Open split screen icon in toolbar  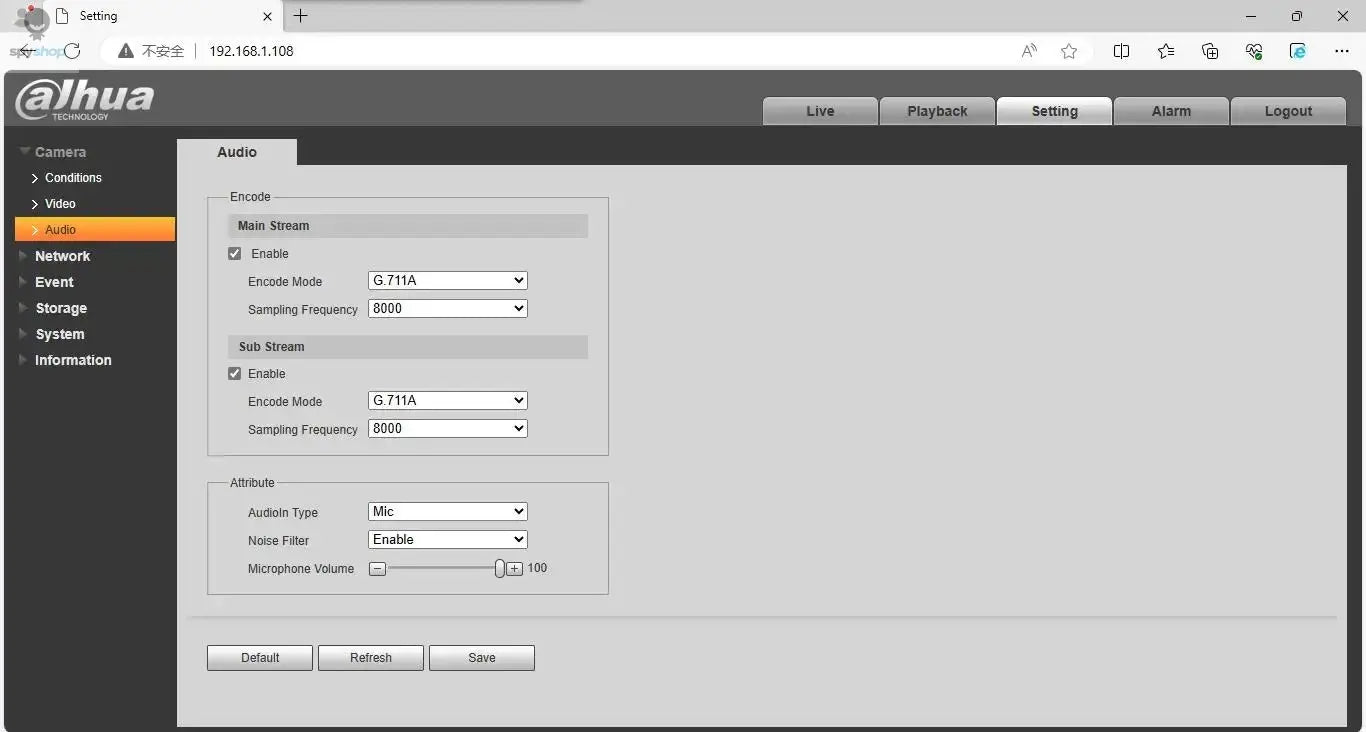pos(1121,51)
